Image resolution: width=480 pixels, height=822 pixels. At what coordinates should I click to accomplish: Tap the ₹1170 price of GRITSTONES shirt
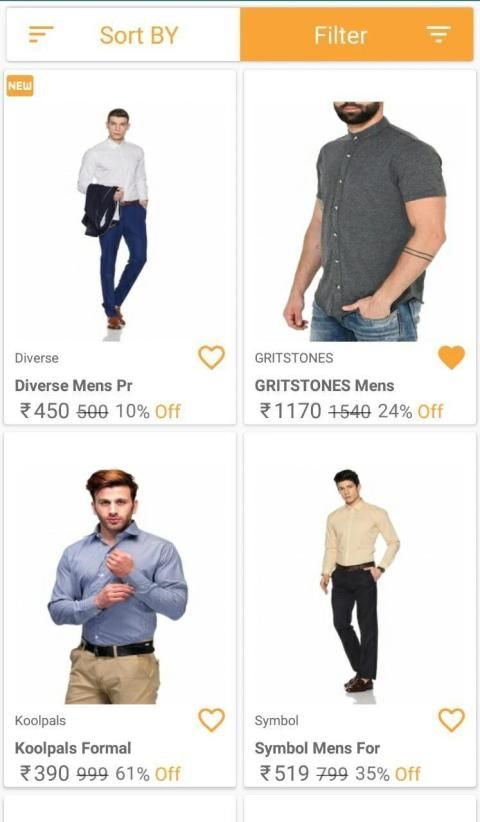[x=290, y=411]
